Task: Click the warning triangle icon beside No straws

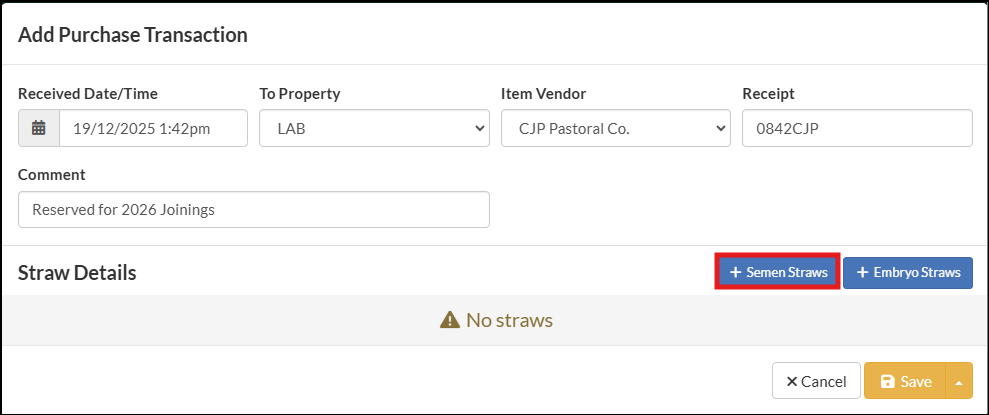Action: coord(449,321)
